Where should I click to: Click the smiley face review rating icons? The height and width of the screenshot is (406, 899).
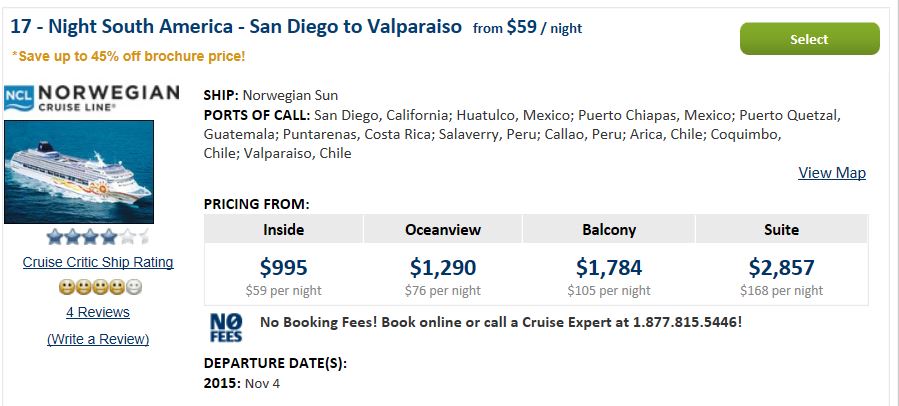[x=100, y=287]
